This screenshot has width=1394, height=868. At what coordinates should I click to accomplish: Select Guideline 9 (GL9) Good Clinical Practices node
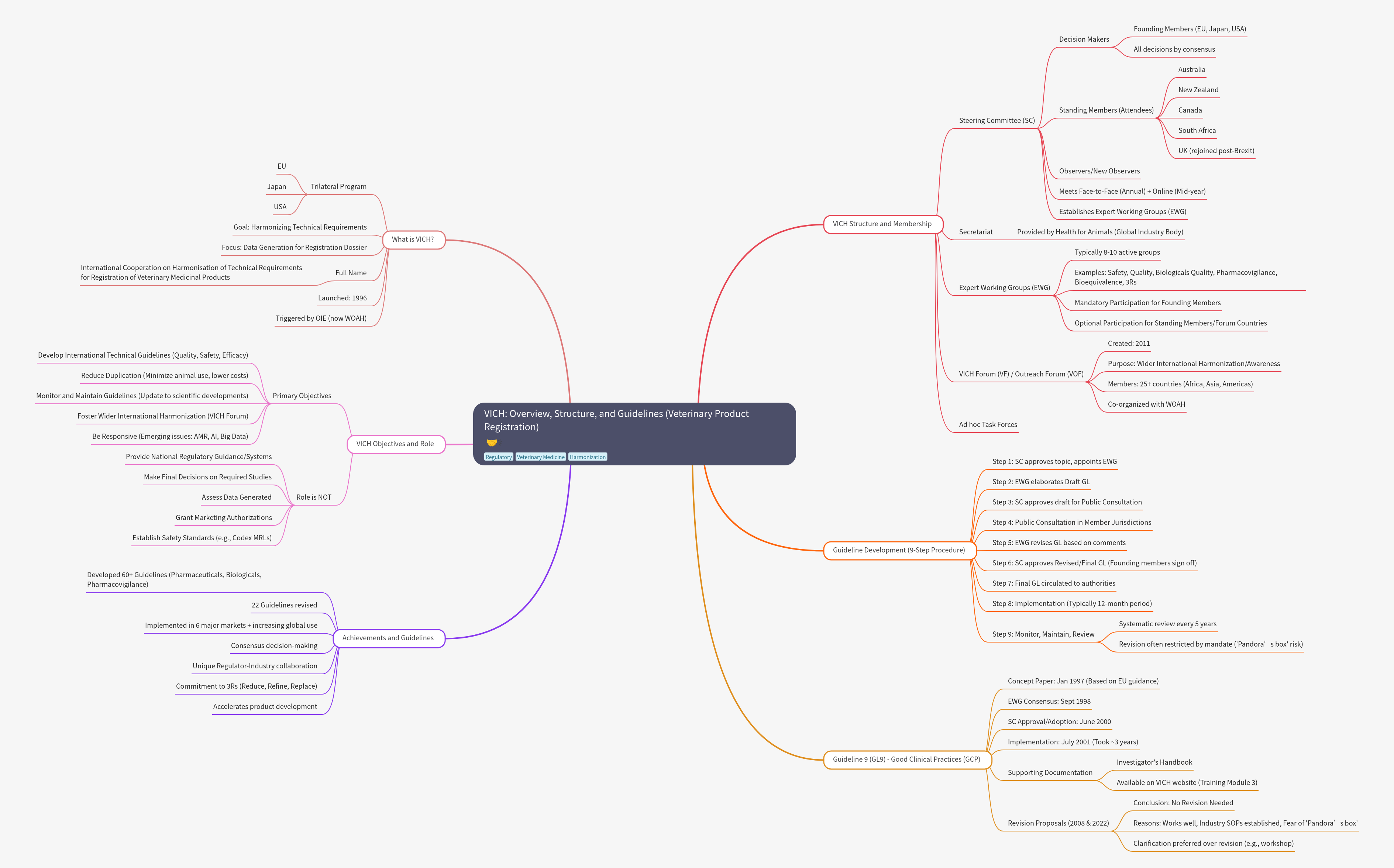(x=906, y=759)
